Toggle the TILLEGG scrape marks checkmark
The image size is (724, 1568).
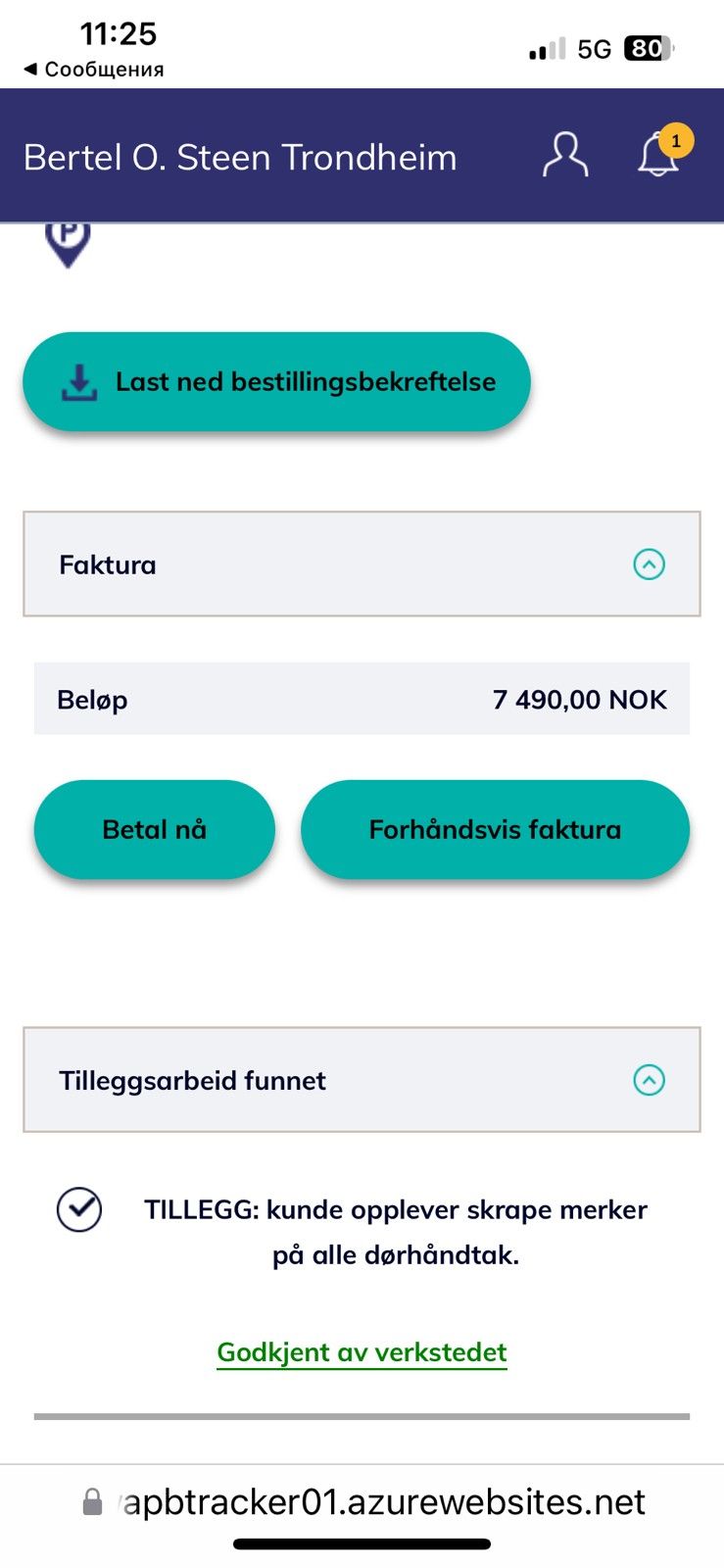pyautogui.click(x=79, y=1209)
